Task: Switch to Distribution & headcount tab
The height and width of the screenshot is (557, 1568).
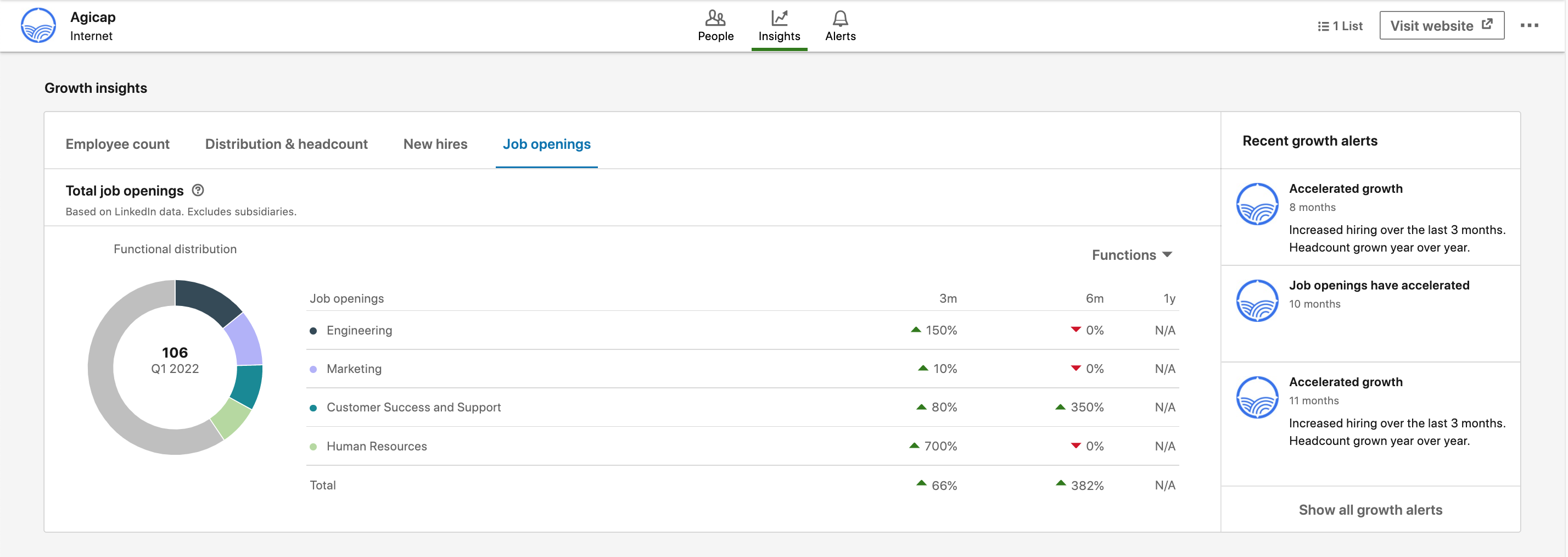Action: pyautogui.click(x=286, y=144)
